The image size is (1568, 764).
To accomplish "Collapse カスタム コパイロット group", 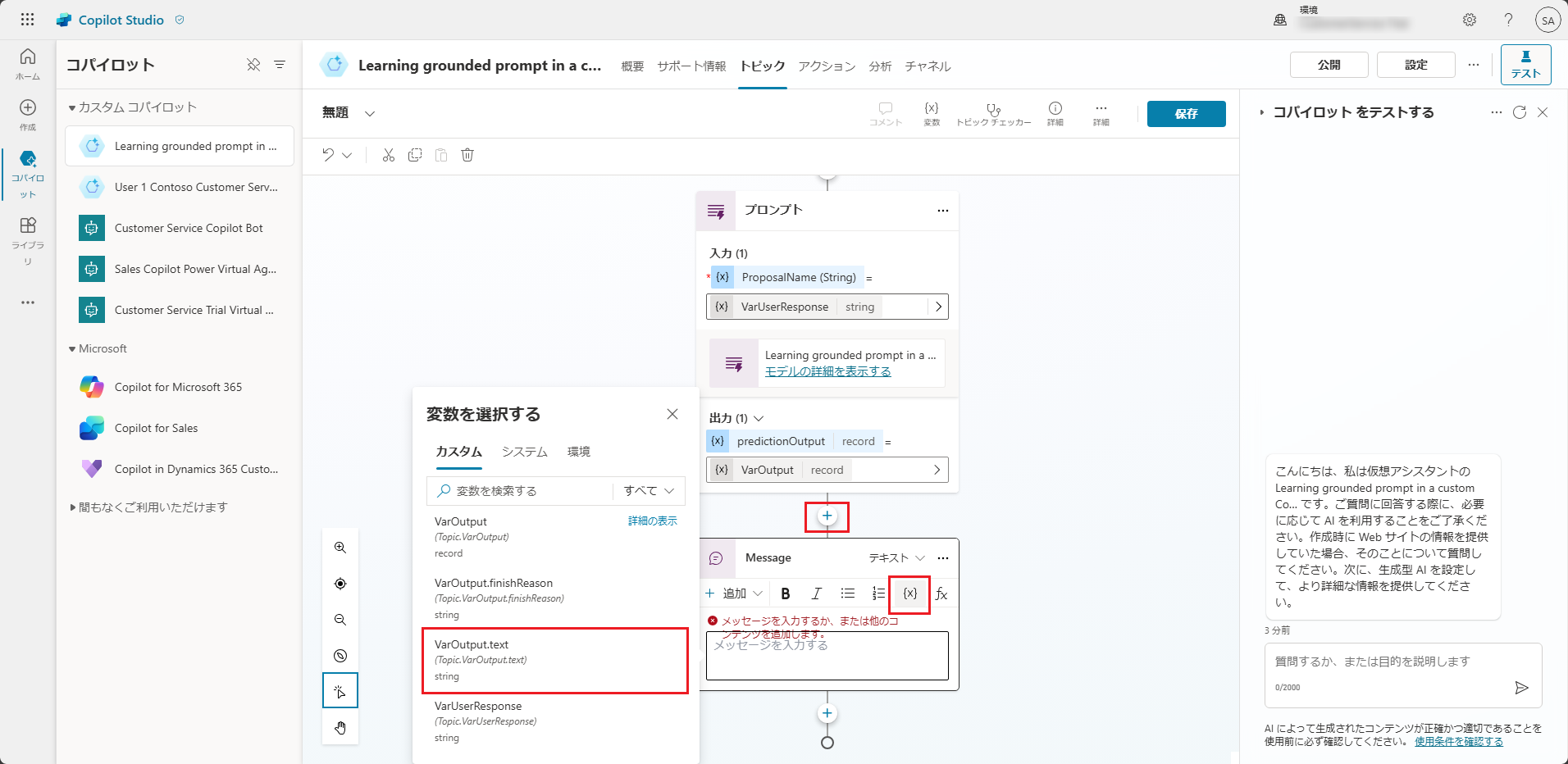I will (72, 107).
